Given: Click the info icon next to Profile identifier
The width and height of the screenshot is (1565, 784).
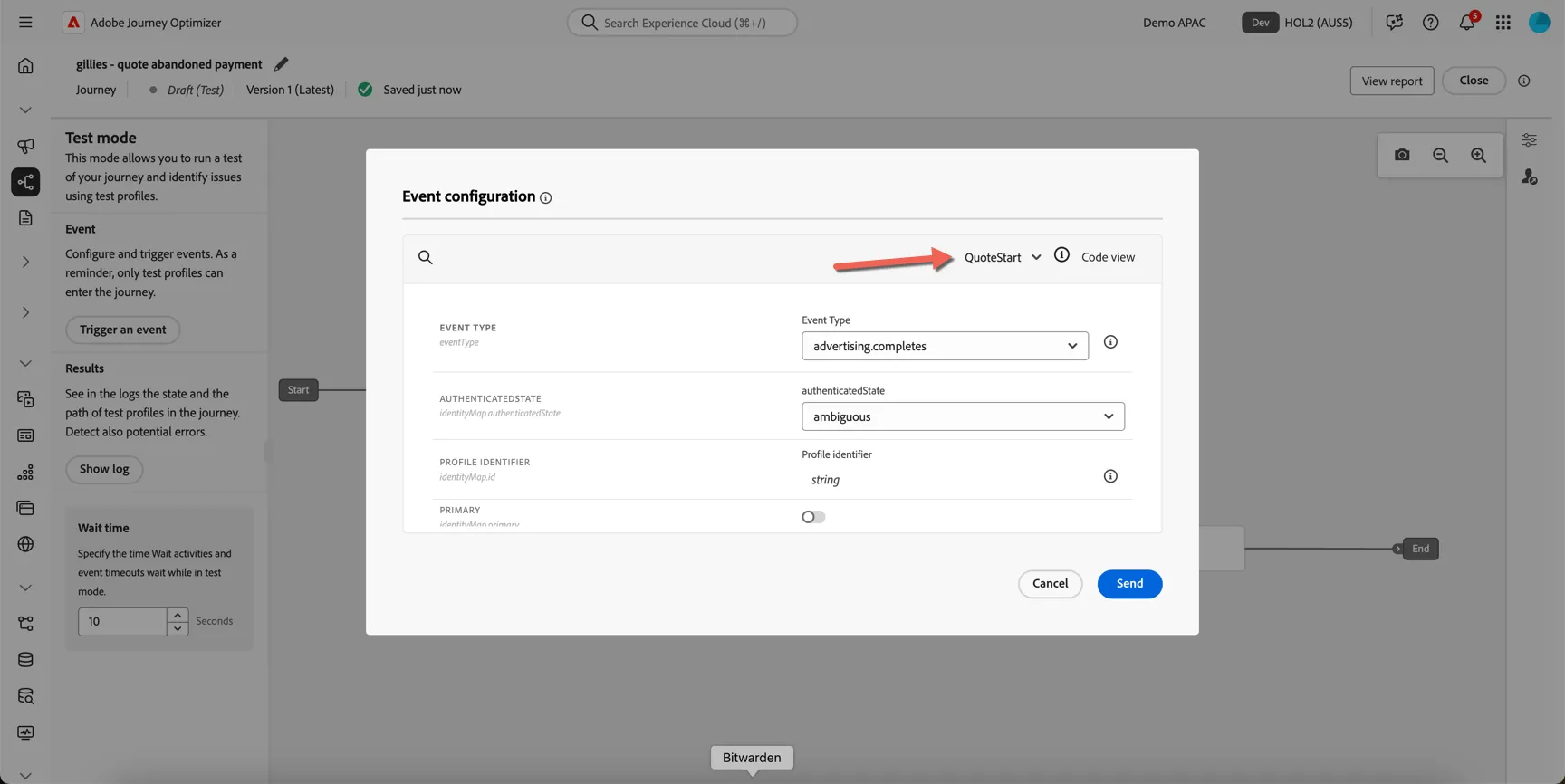Looking at the screenshot, I should [1110, 476].
